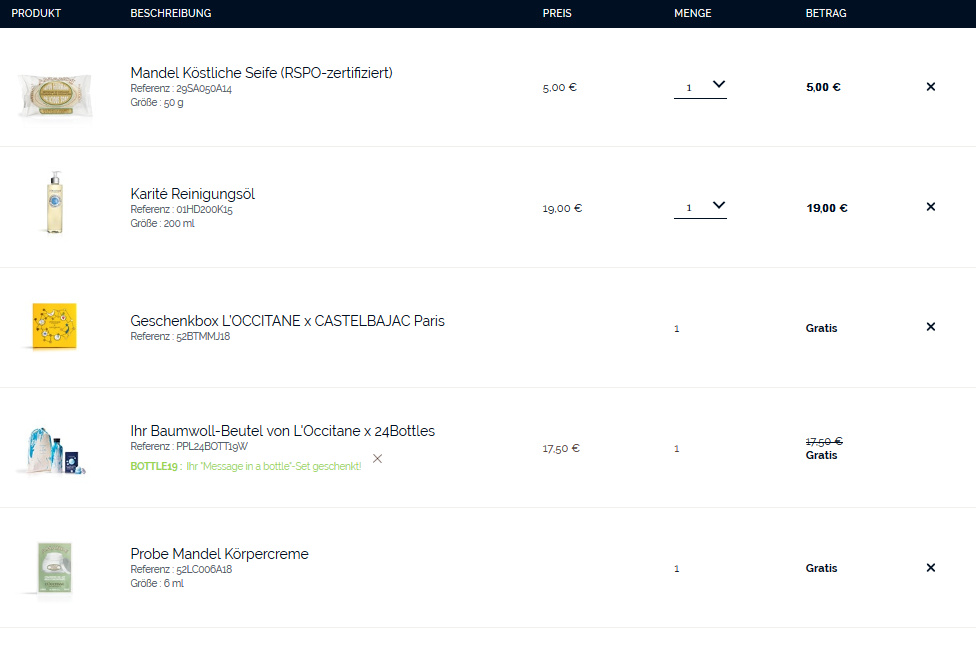Remove Probe Mandel Körpercreme from cart
The image size is (976, 654).
click(x=931, y=568)
